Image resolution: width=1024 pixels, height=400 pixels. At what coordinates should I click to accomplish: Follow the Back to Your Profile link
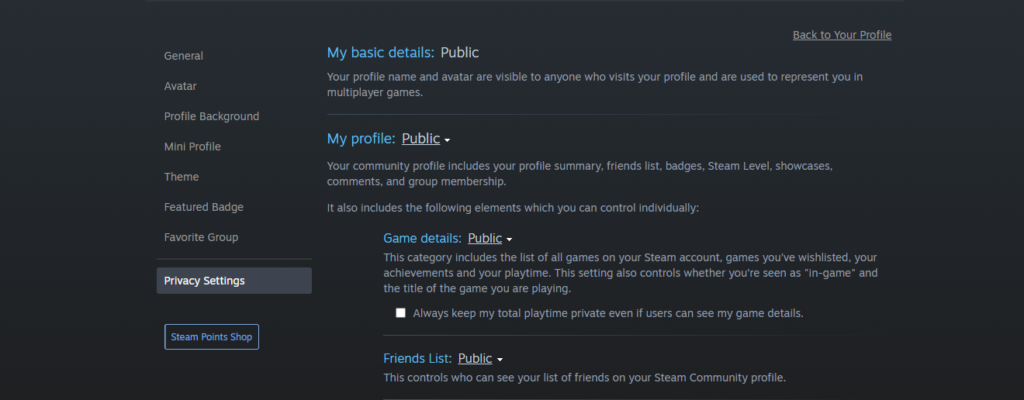[x=841, y=35]
